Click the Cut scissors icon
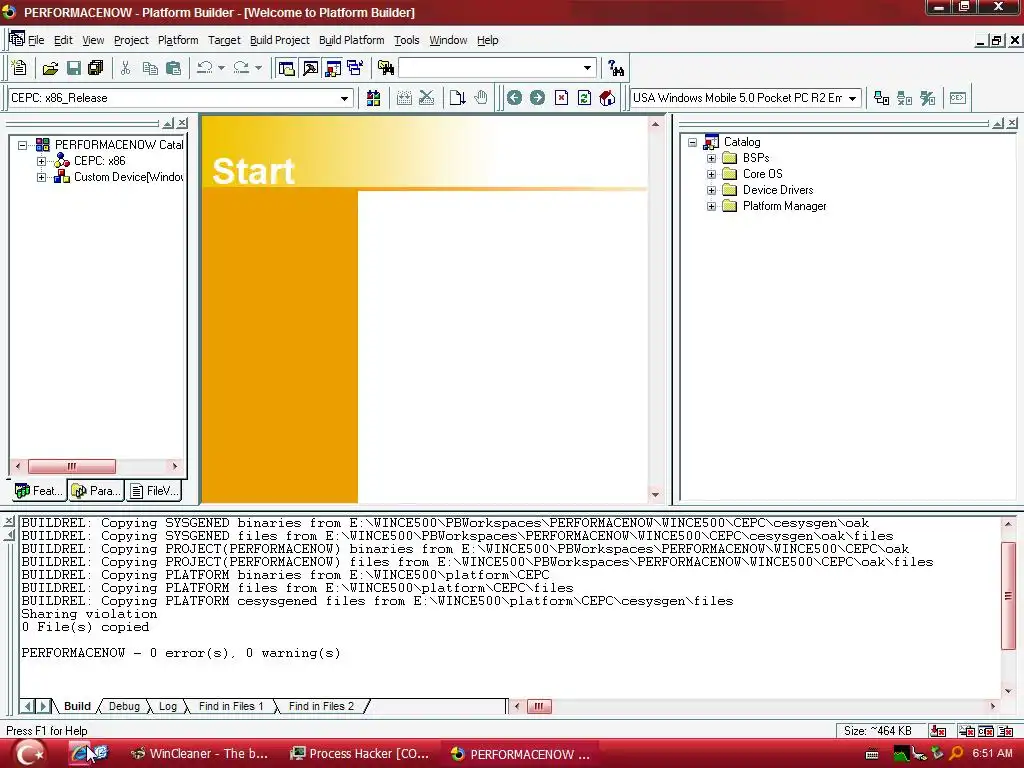This screenshot has width=1024, height=768. click(x=125, y=68)
